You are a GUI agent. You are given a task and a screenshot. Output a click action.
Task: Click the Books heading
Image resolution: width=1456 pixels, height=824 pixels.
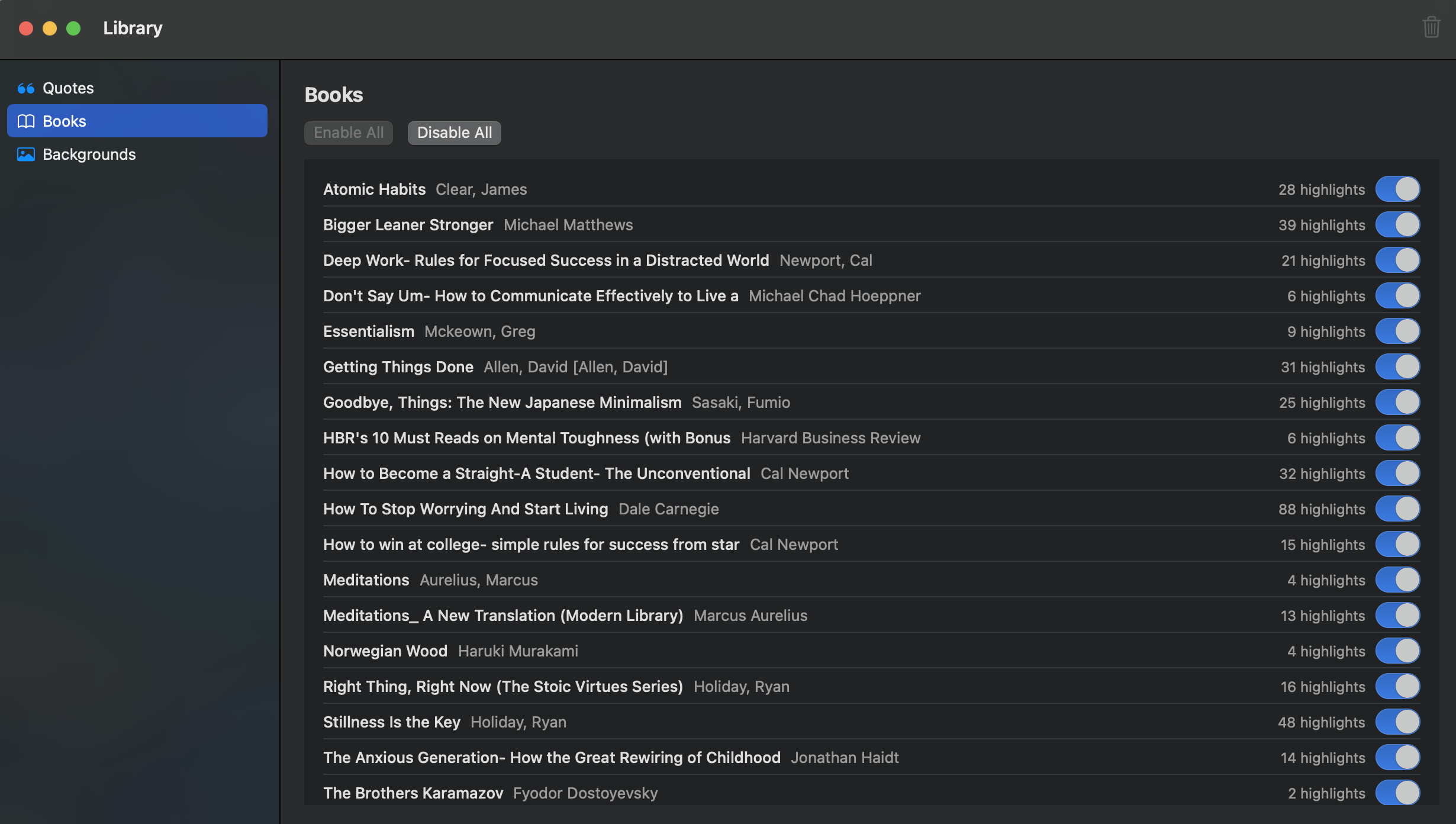[x=334, y=95]
